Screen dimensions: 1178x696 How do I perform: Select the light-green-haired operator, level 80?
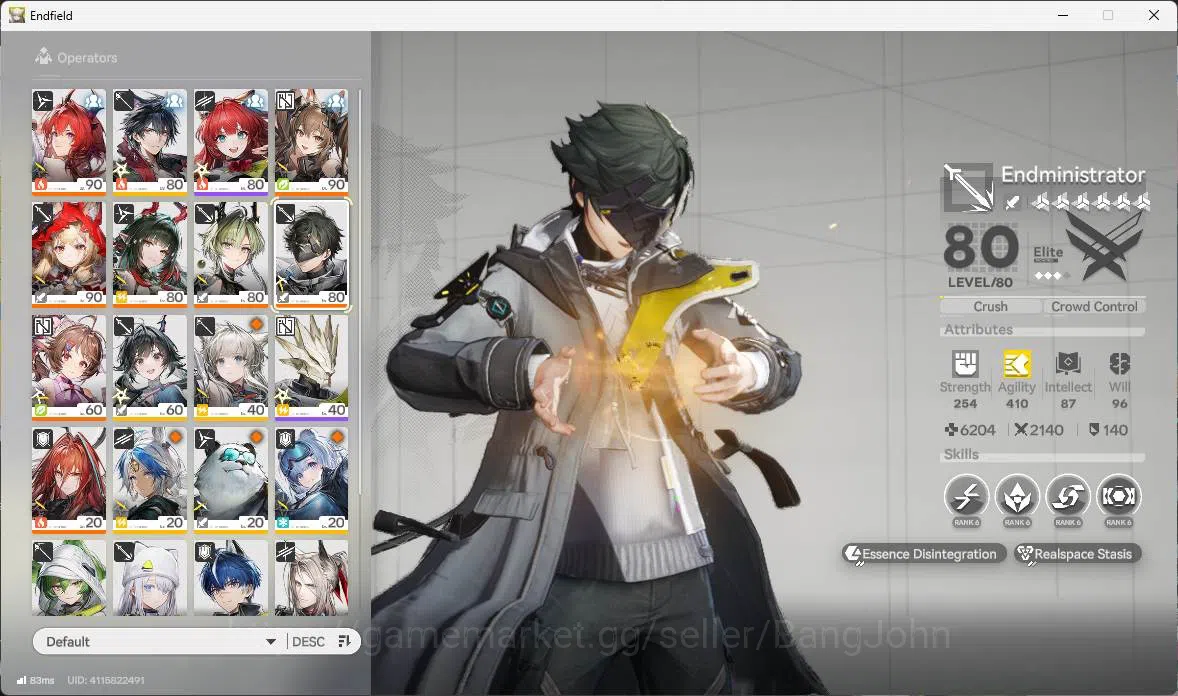coord(231,255)
